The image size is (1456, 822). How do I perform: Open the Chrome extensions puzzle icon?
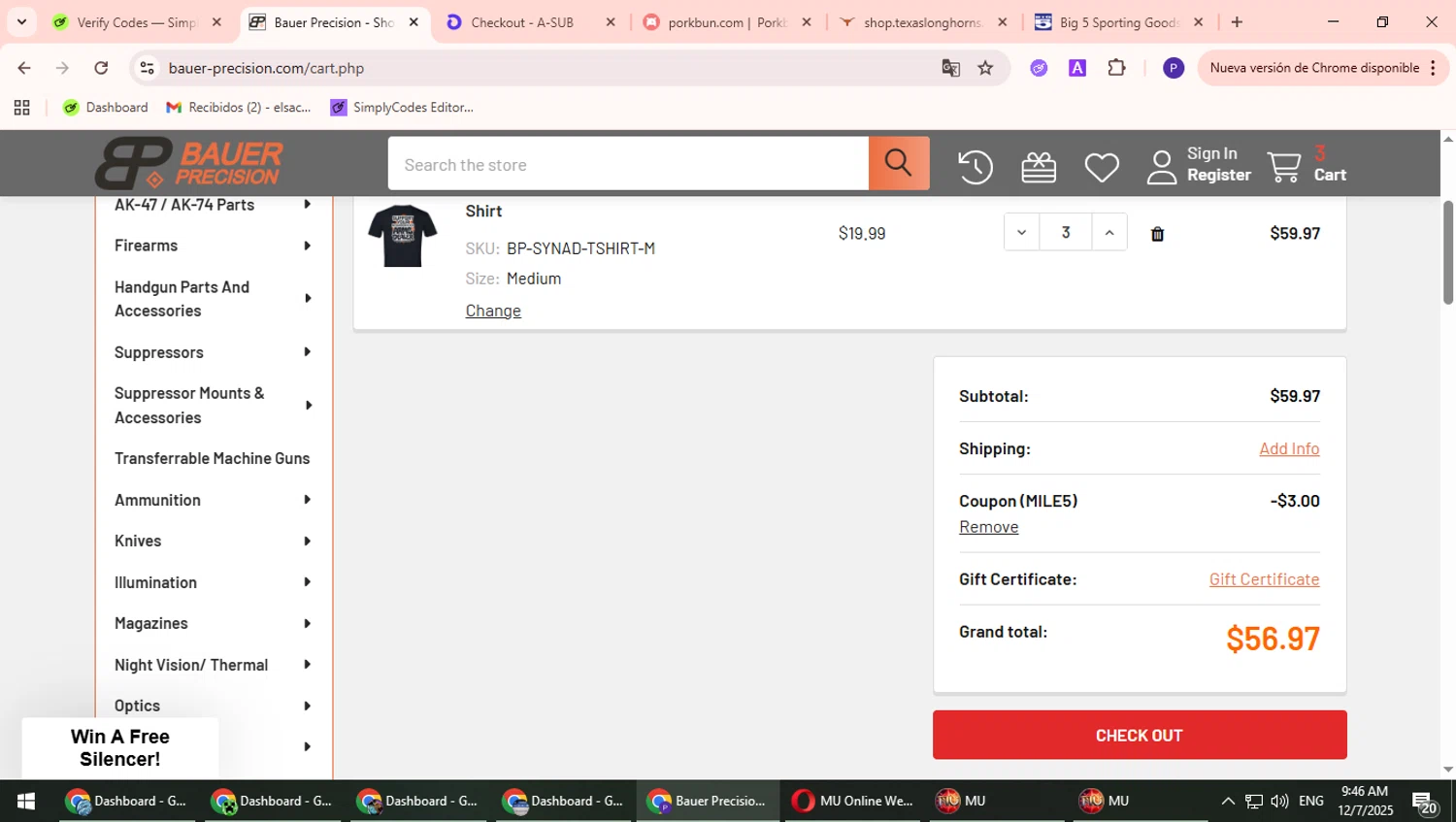click(1116, 68)
